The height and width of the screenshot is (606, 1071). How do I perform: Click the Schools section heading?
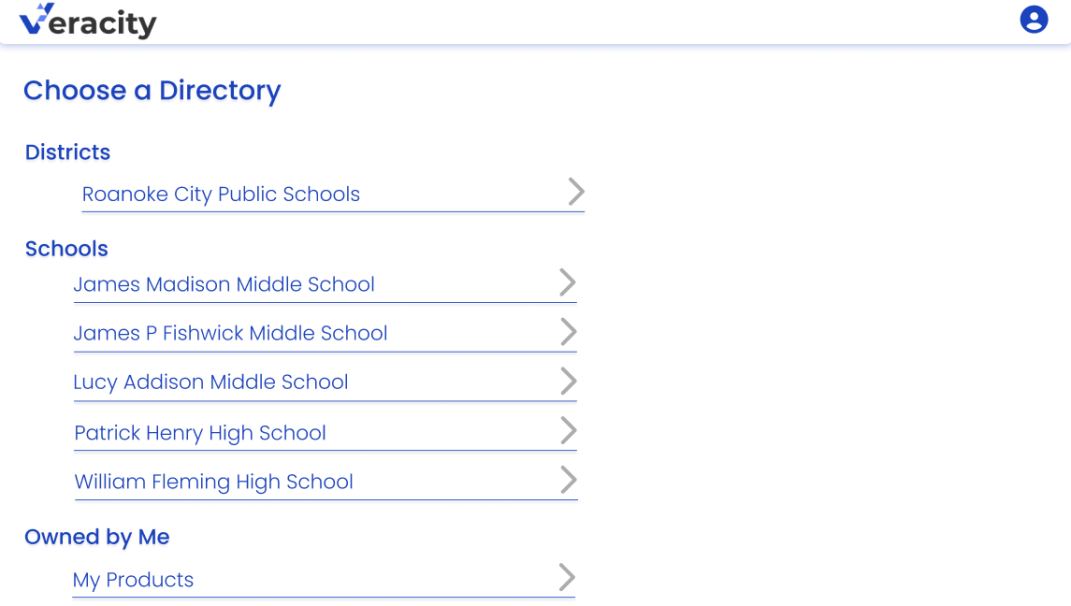click(66, 249)
